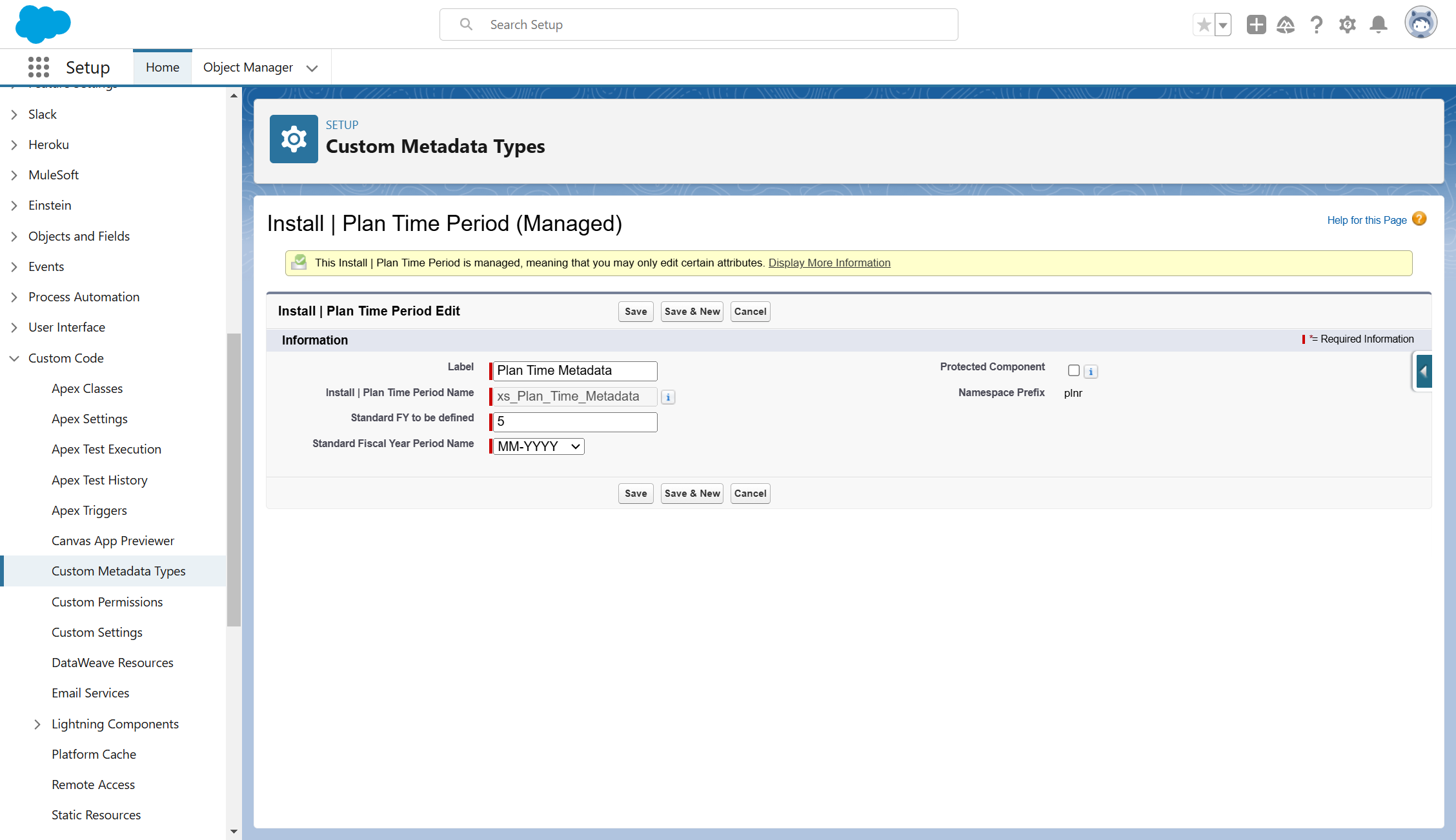Switch to the Object Manager tab
This screenshot has height=840, width=1456.
click(248, 67)
